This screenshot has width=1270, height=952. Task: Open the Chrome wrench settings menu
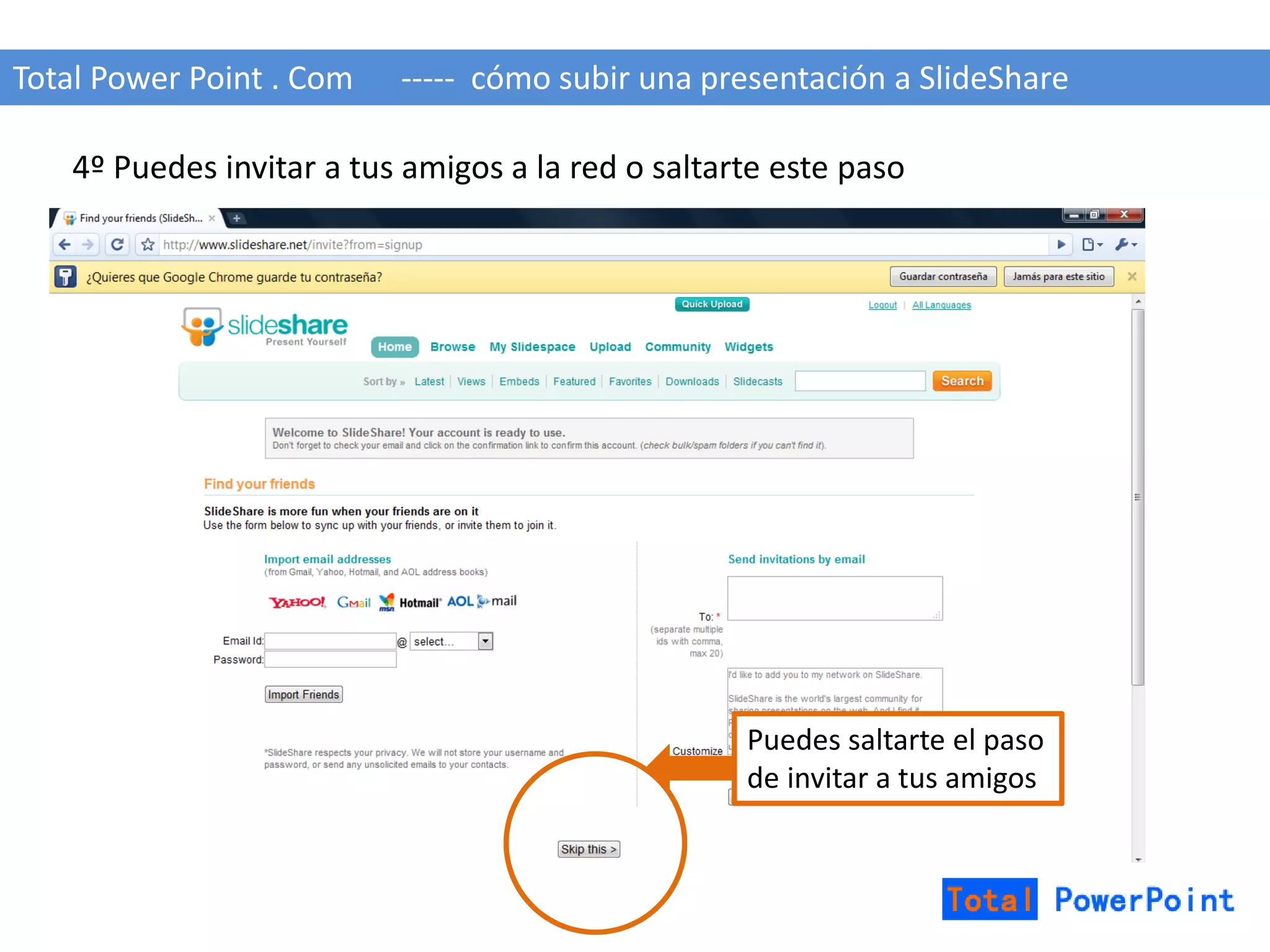(x=1126, y=245)
